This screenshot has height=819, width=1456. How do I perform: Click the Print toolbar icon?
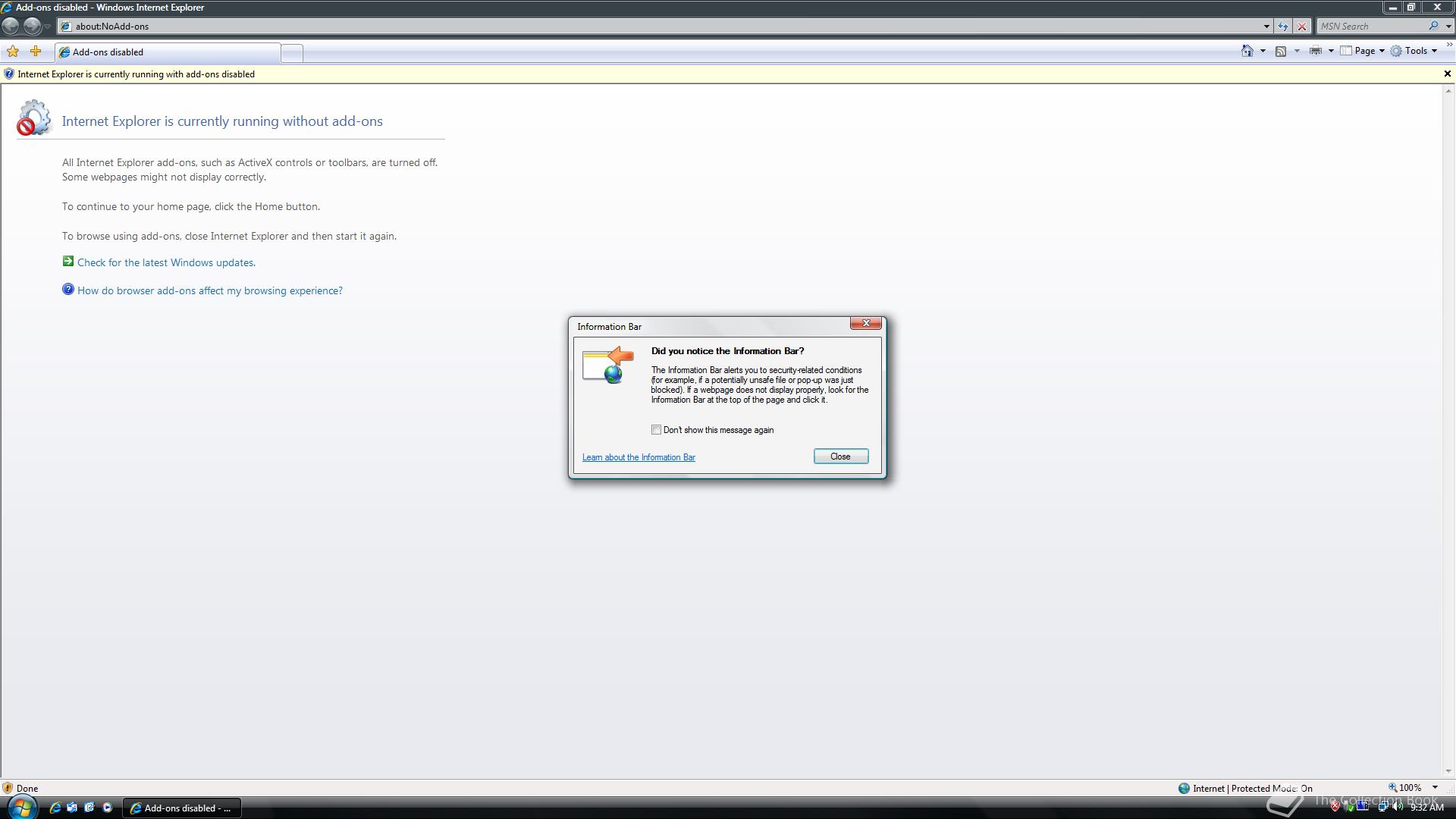coord(1316,51)
